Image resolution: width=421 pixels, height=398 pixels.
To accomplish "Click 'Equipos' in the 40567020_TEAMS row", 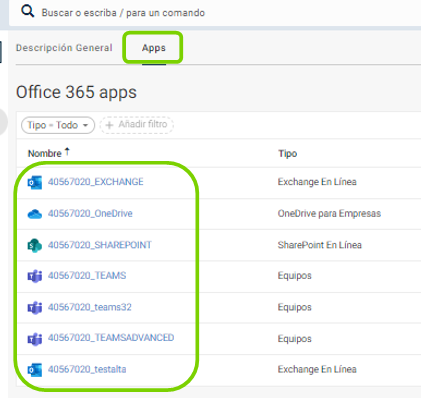I will (295, 276).
